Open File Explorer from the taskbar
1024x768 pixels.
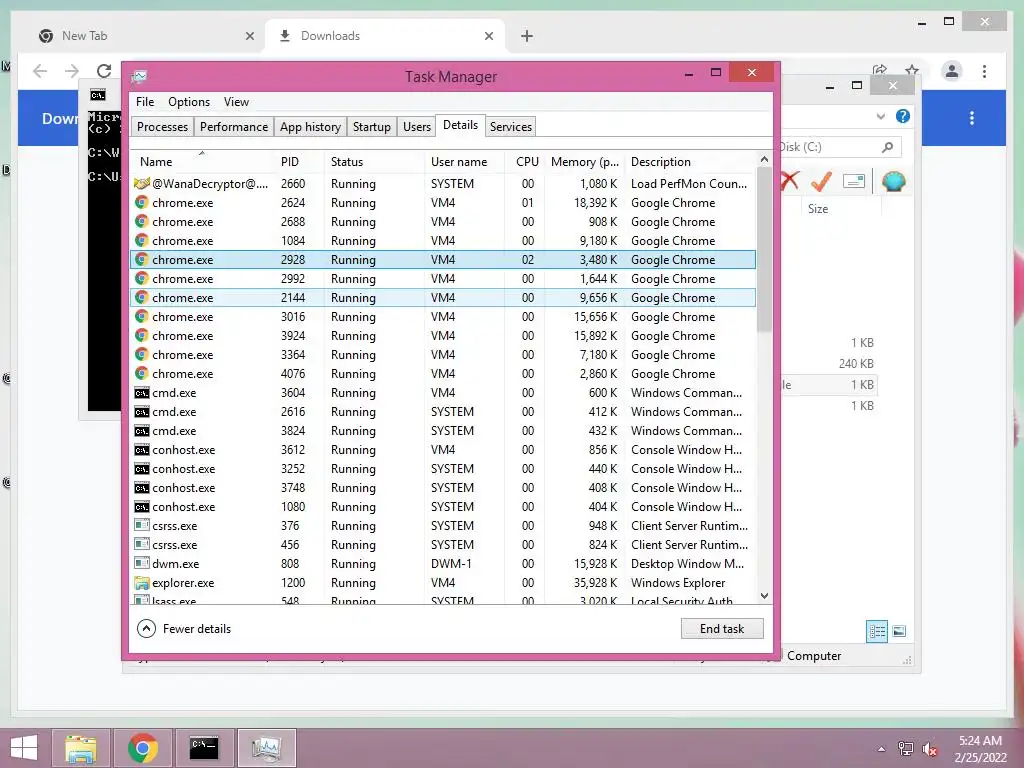tap(81, 748)
